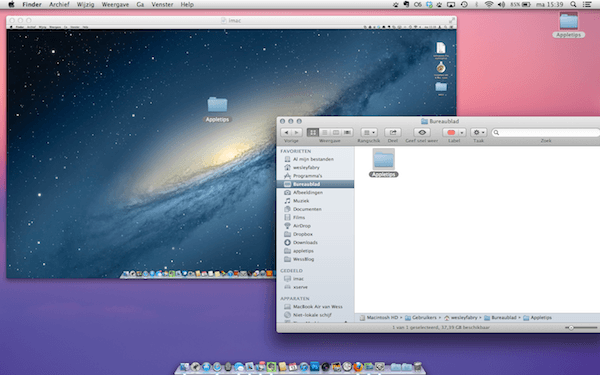This screenshot has height=375, width=600.
Task: Click the Dropbox menu bar icon
Action: [x=429, y=5]
